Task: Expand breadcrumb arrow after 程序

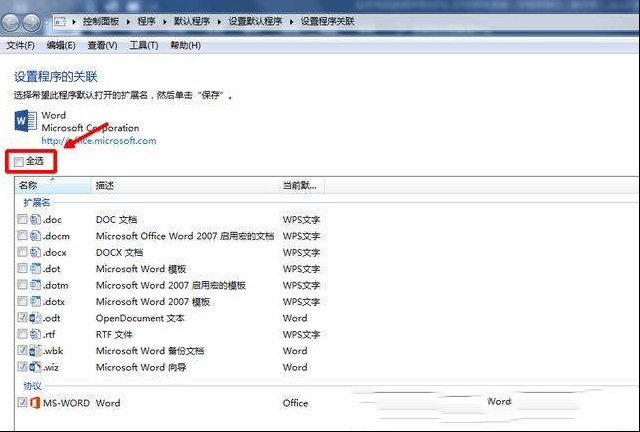Action: click(165, 22)
